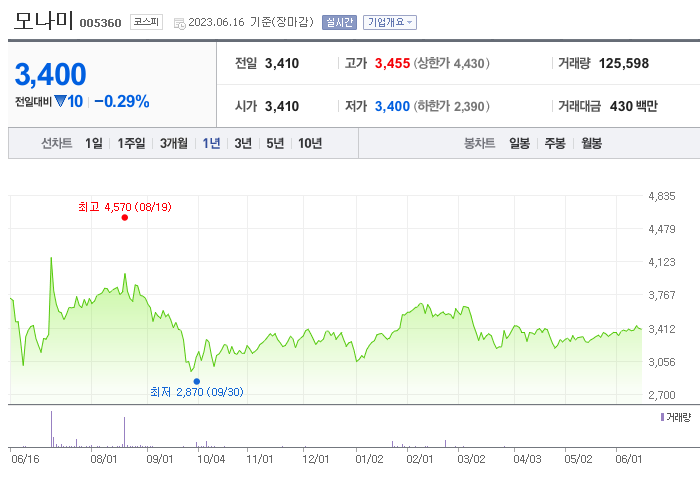Image resolution: width=700 pixels, height=482 pixels.
Task: Click the 01/02 x-axis date label
Action: pos(369,459)
